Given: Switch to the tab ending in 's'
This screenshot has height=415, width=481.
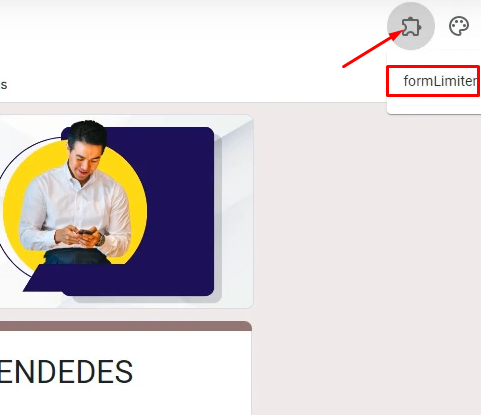Looking at the screenshot, I should click(x=4, y=85).
